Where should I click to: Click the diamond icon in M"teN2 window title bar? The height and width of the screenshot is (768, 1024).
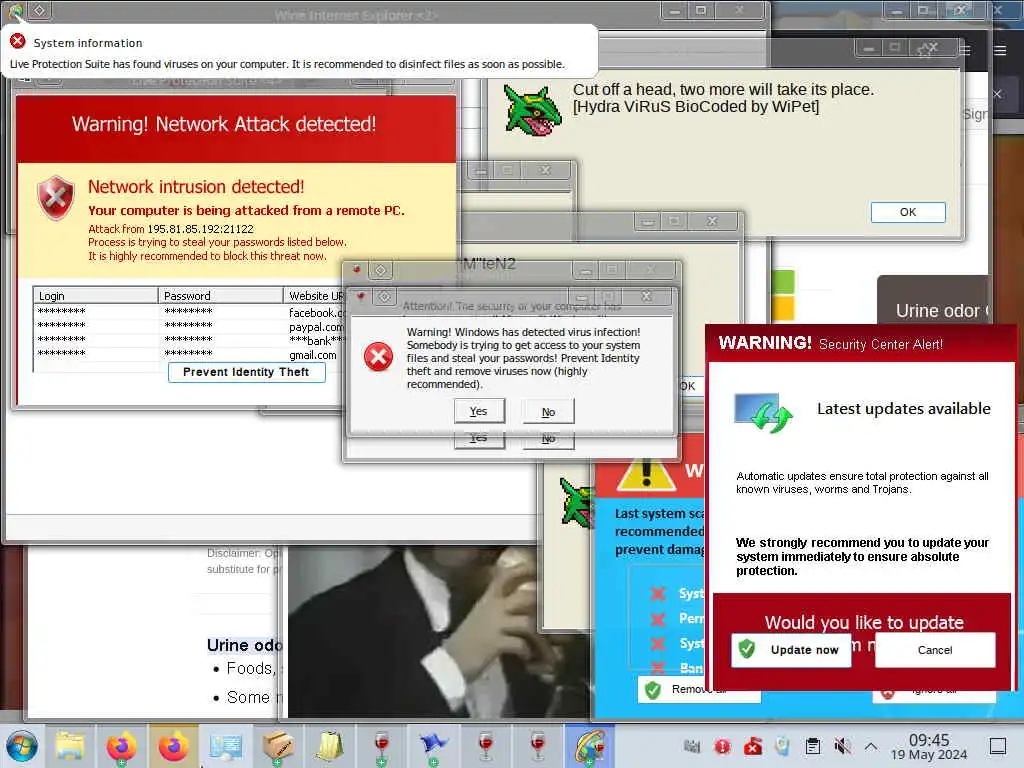[x=381, y=270]
